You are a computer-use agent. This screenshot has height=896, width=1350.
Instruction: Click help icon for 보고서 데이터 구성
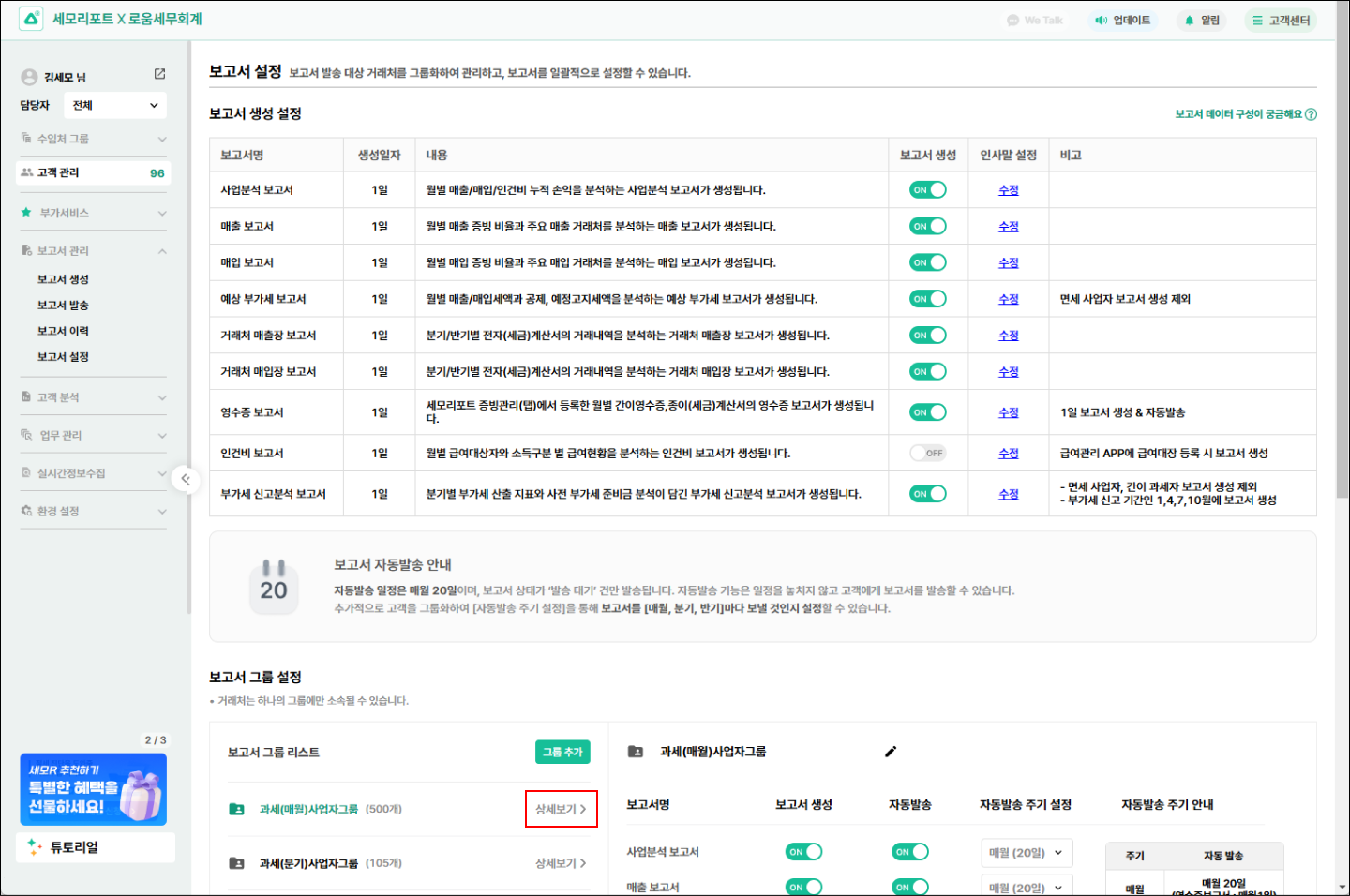pos(1311,114)
